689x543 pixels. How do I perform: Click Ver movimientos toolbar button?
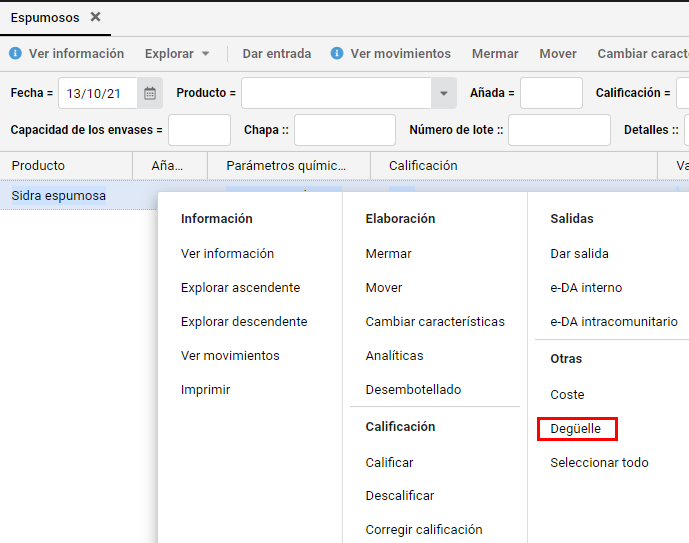coord(400,54)
